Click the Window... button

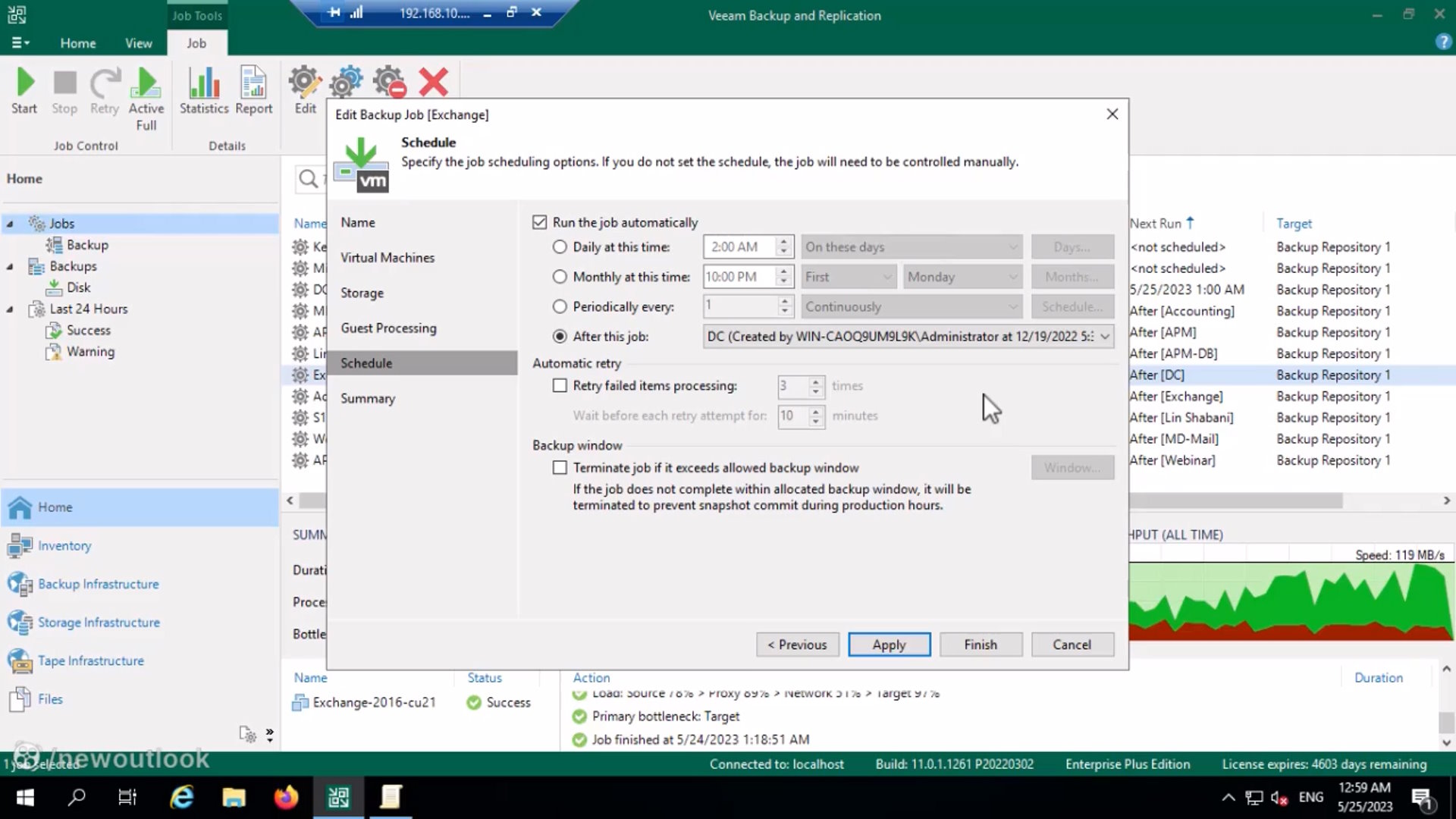tap(1072, 468)
